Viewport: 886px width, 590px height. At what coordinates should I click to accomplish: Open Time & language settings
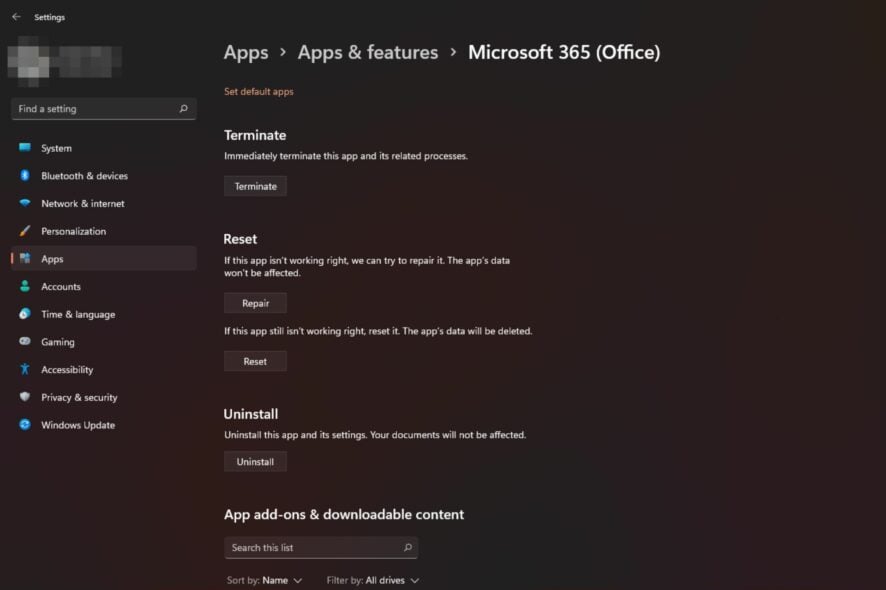coord(103,314)
